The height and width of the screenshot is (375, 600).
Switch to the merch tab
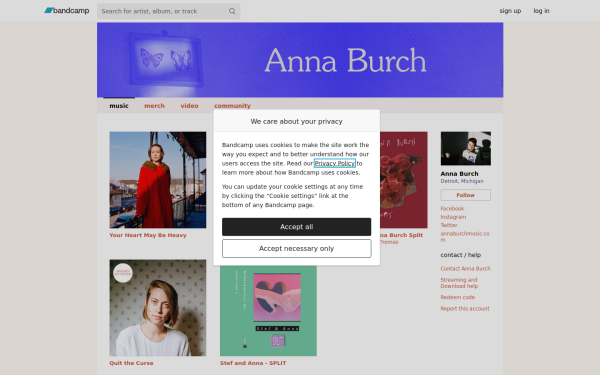pos(154,106)
